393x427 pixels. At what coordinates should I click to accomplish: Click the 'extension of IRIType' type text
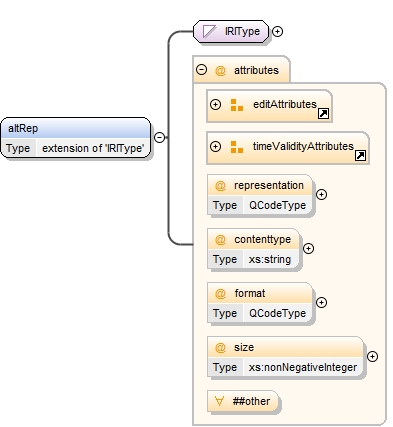click(x=93, y=148)
